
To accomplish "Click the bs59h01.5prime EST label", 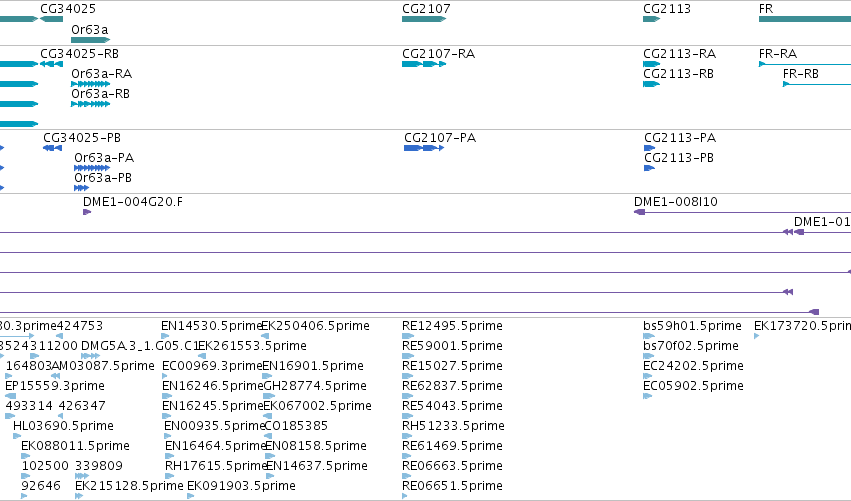I will tap(692, 326).
